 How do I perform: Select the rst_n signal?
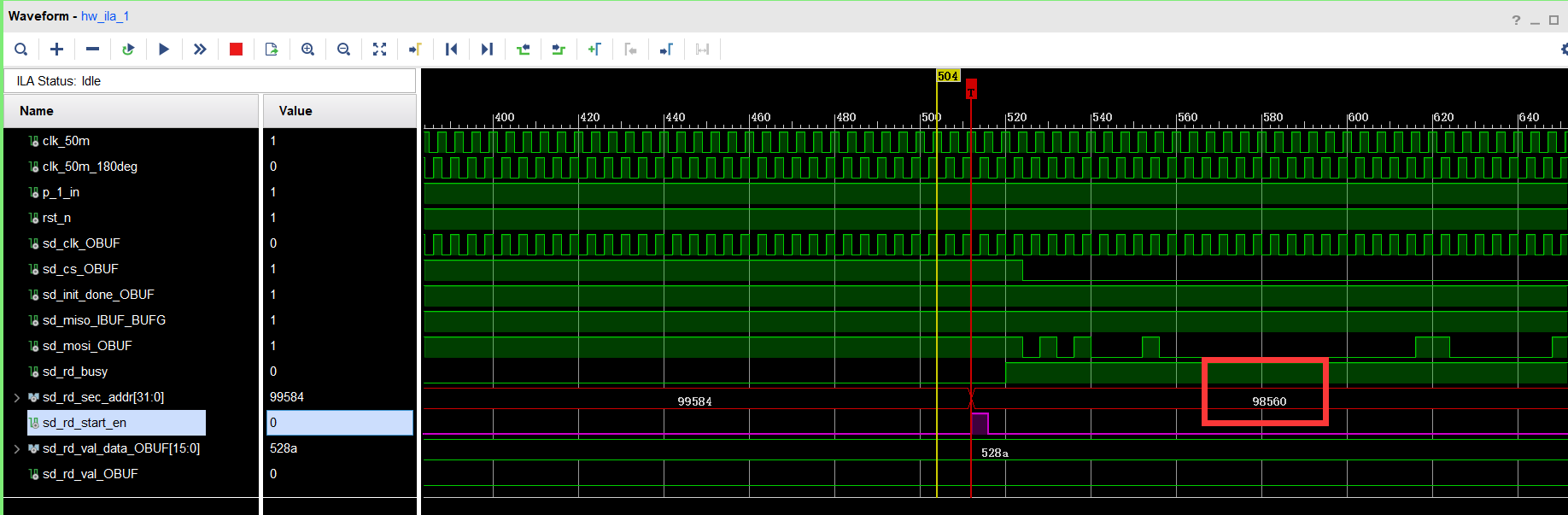pos(56,218)
